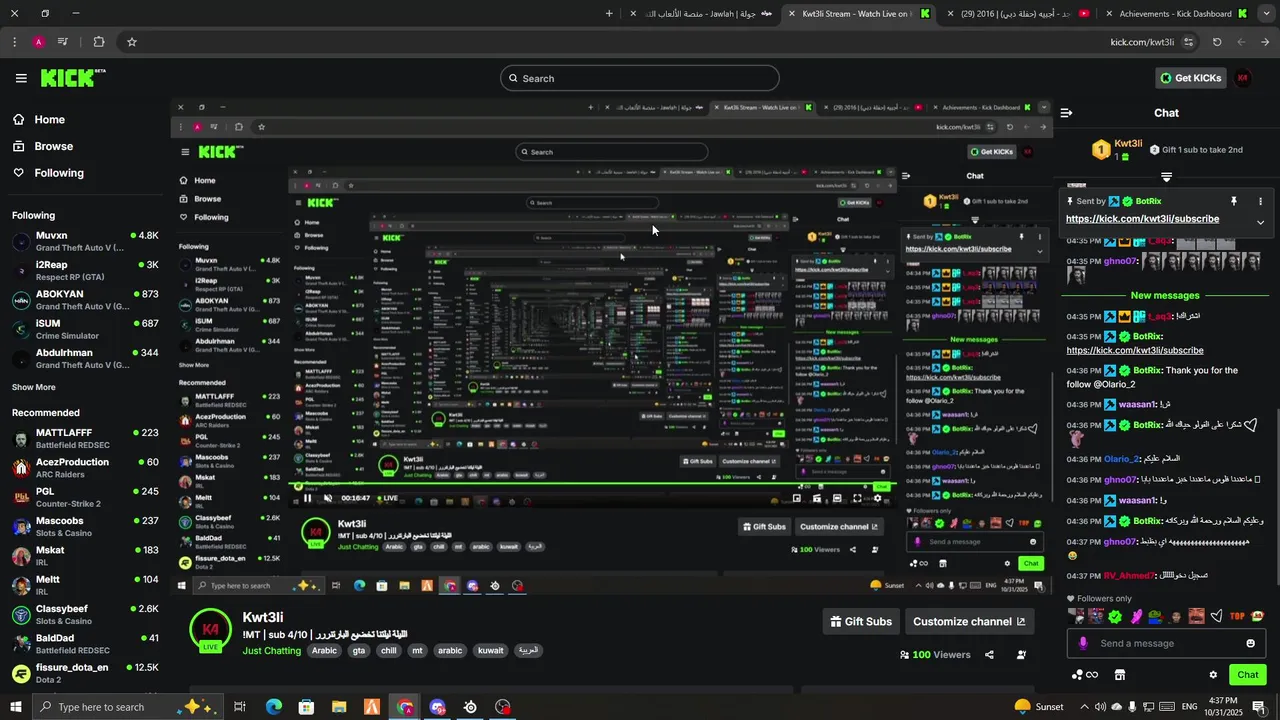Open File Explorer from the taskbar
Viewport: 1280px width, 720px height.
tap(339, 707)
